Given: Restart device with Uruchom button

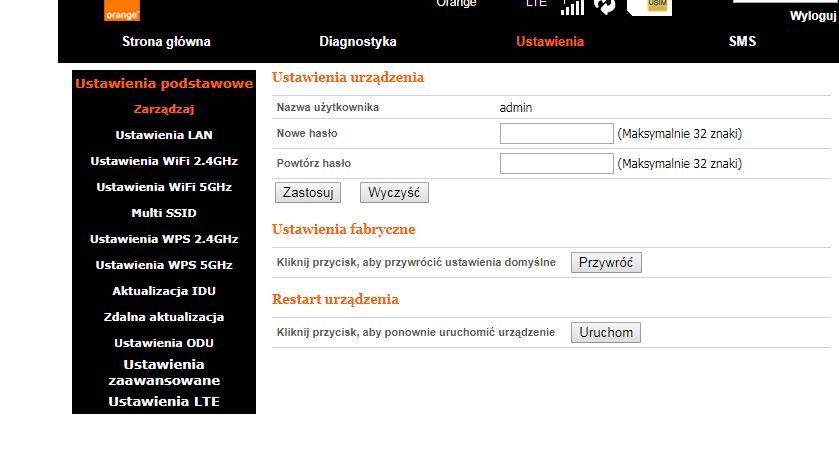Looking at the screenshot, I should (606, 333).
